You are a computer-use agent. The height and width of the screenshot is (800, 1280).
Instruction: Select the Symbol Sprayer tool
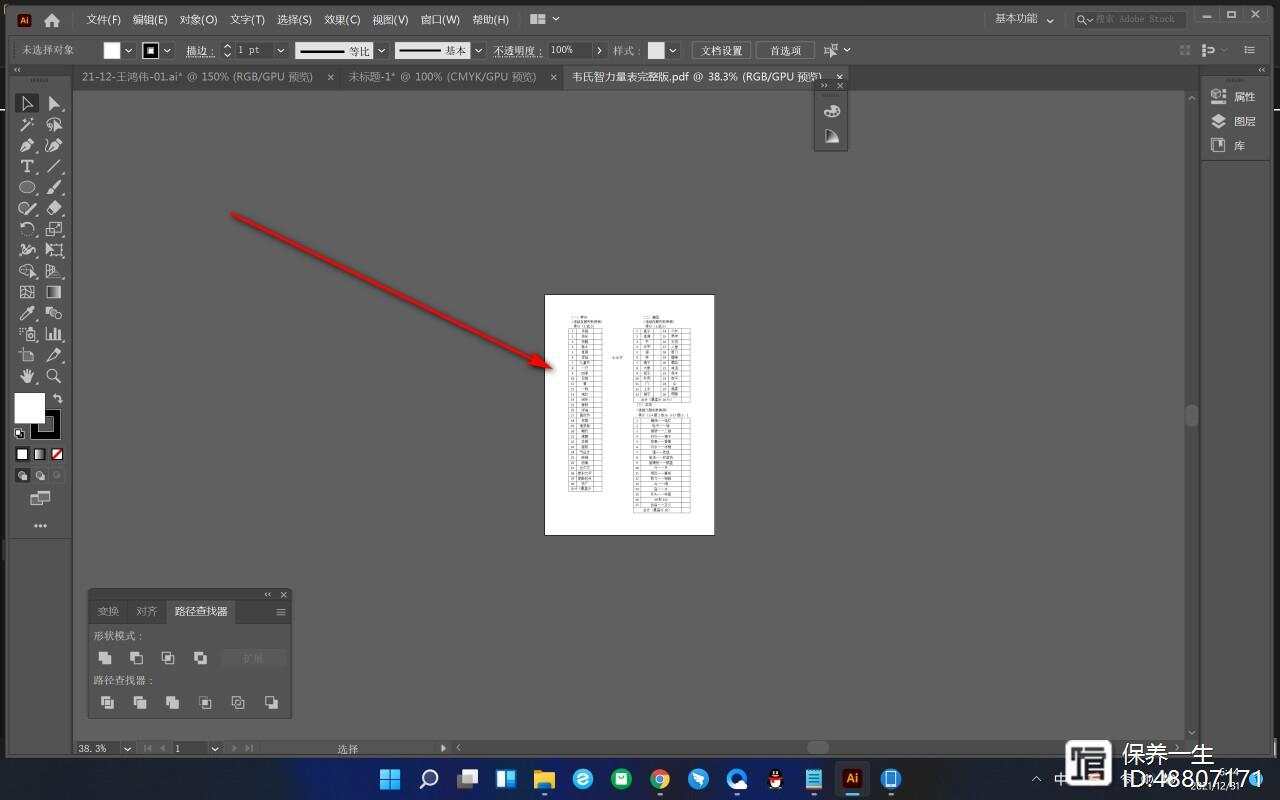point(27,335)
